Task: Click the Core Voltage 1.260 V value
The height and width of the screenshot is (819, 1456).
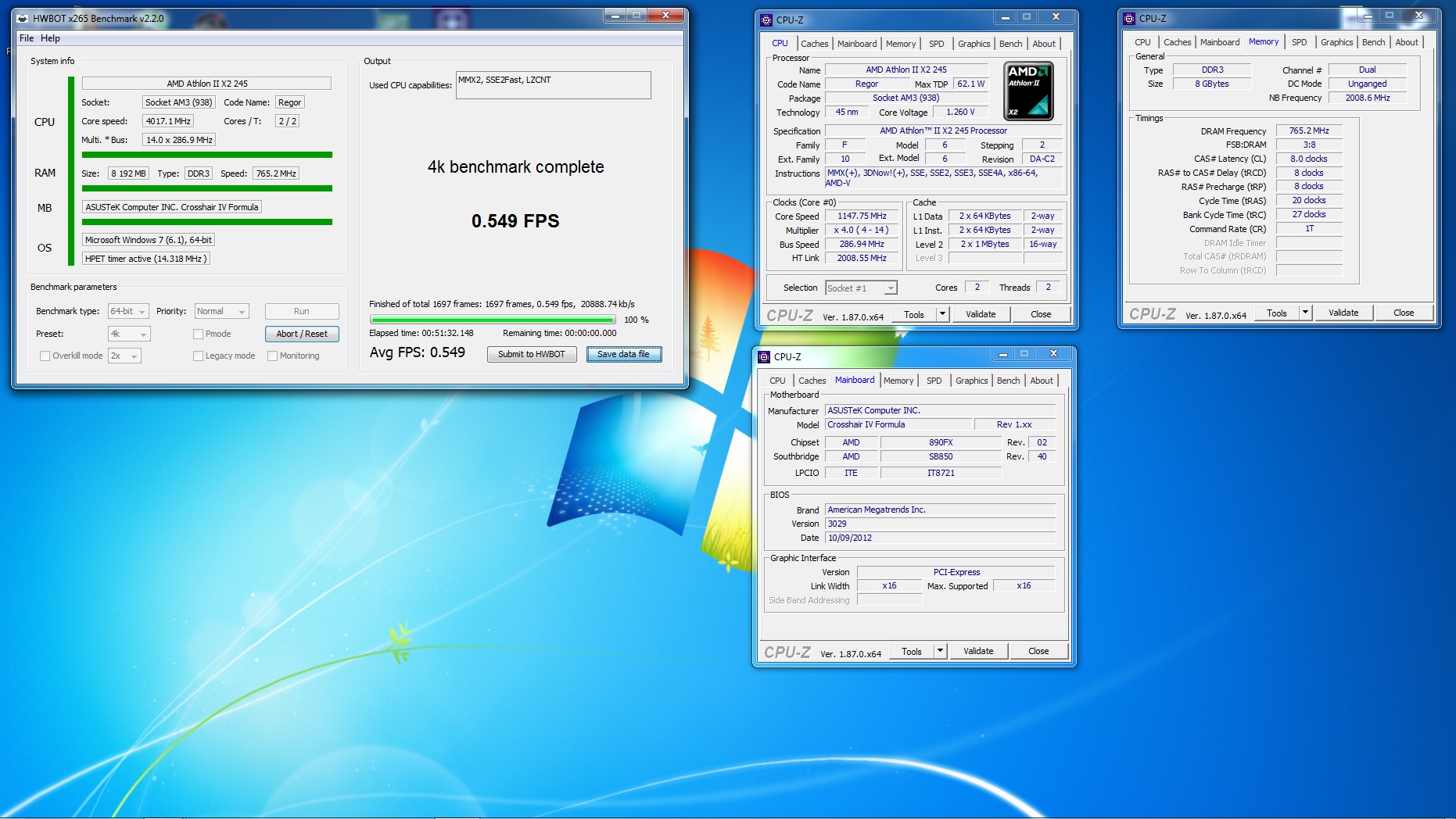Action: (x=960, y=112)
